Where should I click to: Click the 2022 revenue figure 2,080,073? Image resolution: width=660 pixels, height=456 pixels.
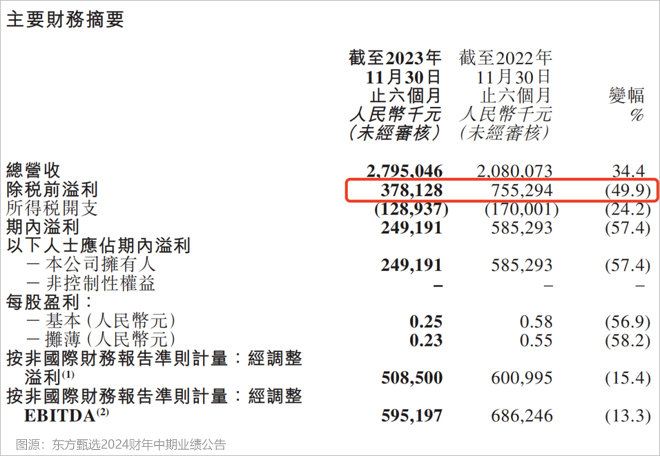click(513, 171)
